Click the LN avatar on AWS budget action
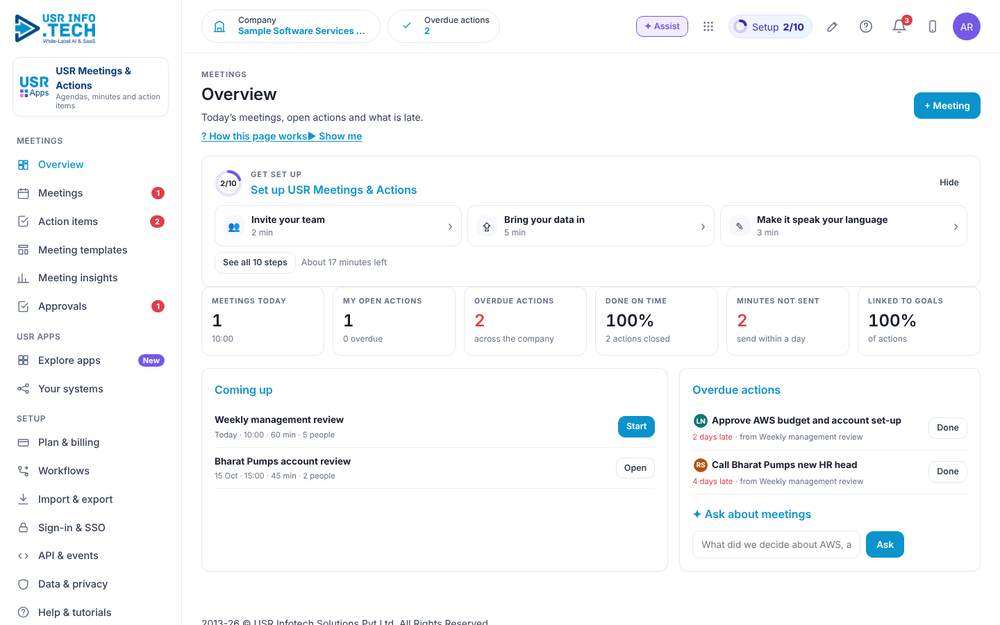Viewport: 1000px width, 625px height. tap(700, 420)
